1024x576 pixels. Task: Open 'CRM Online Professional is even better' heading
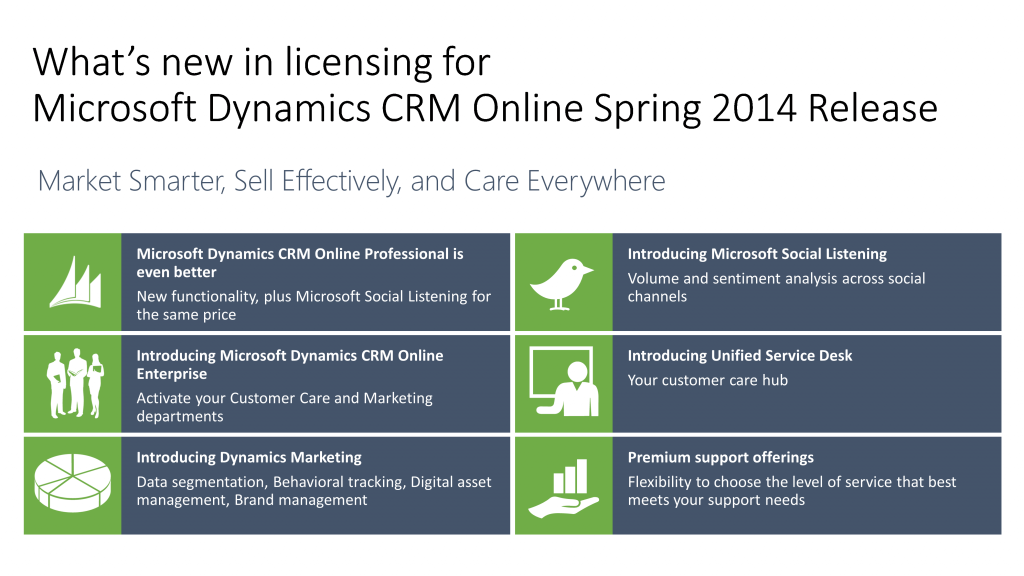tap(299, 263)
